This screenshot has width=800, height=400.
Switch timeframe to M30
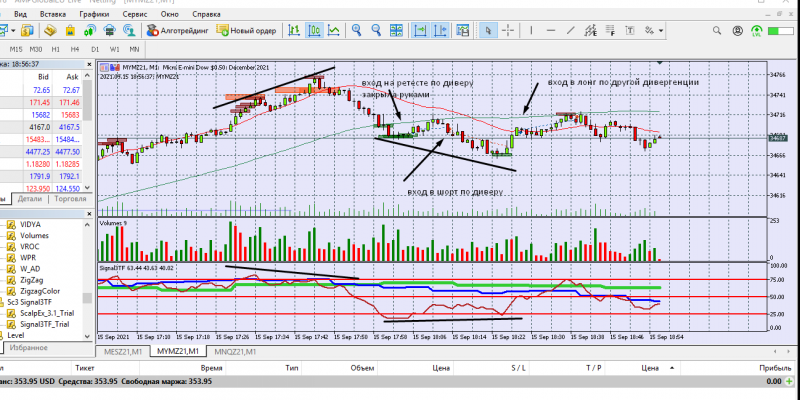pyautogui.click(x=36, y=49)
